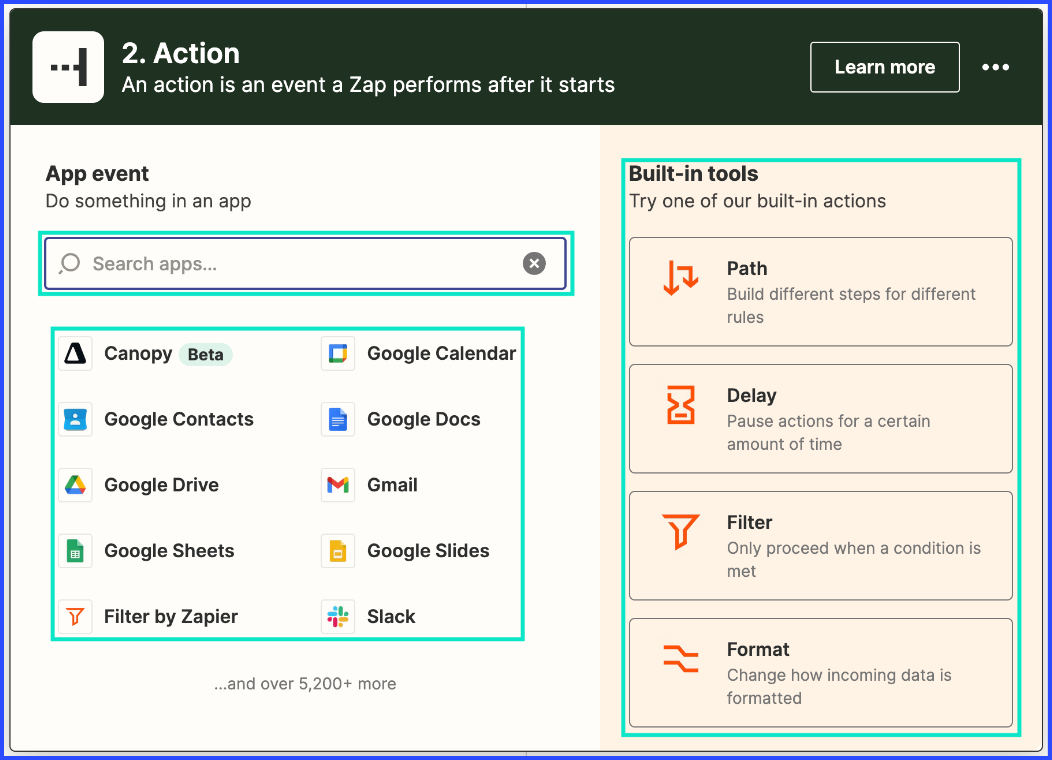Select the Google Docs icon
Image resolution: width=1052 pixels, height=760 pixels.
(337, 419)
